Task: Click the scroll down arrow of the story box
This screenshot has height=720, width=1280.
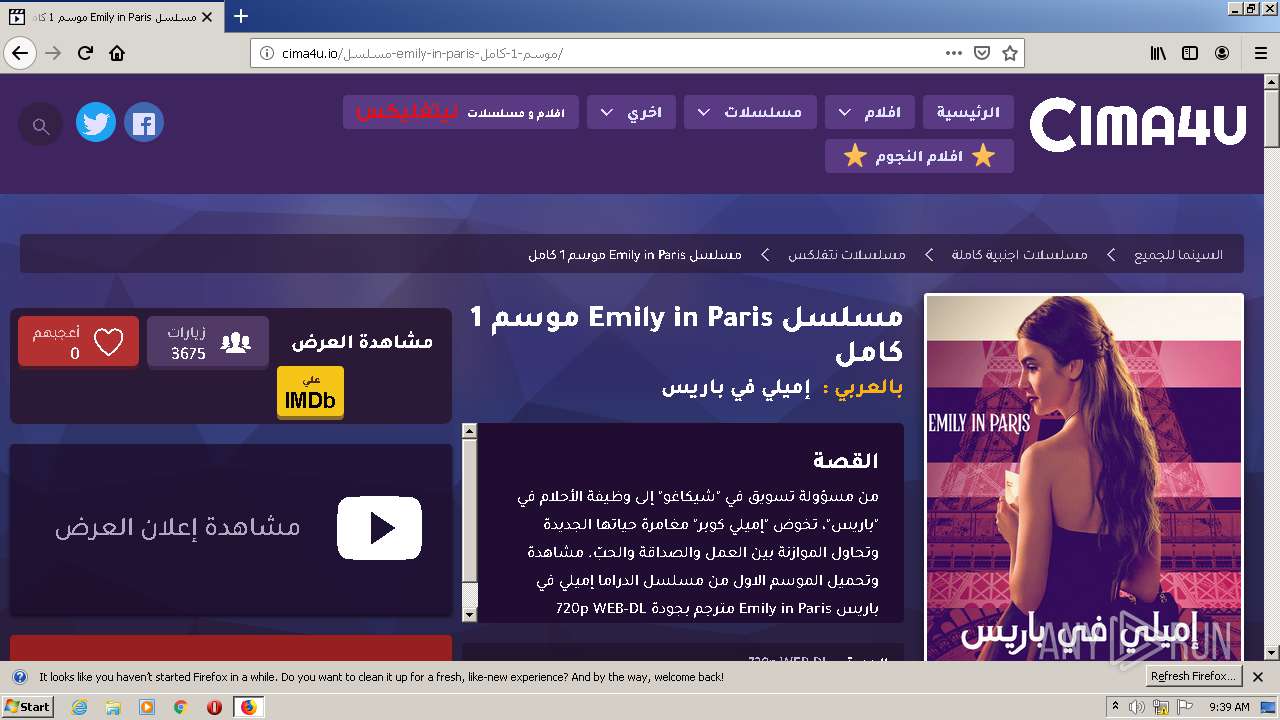Action: click(469, 615)
